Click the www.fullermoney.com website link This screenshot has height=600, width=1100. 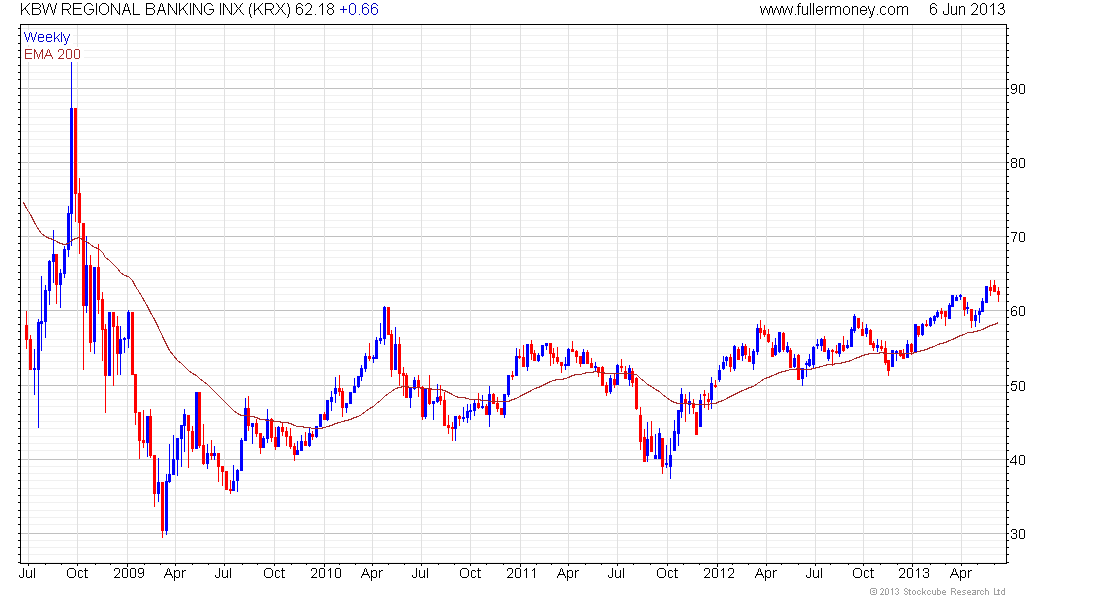[x=833, y=10]
